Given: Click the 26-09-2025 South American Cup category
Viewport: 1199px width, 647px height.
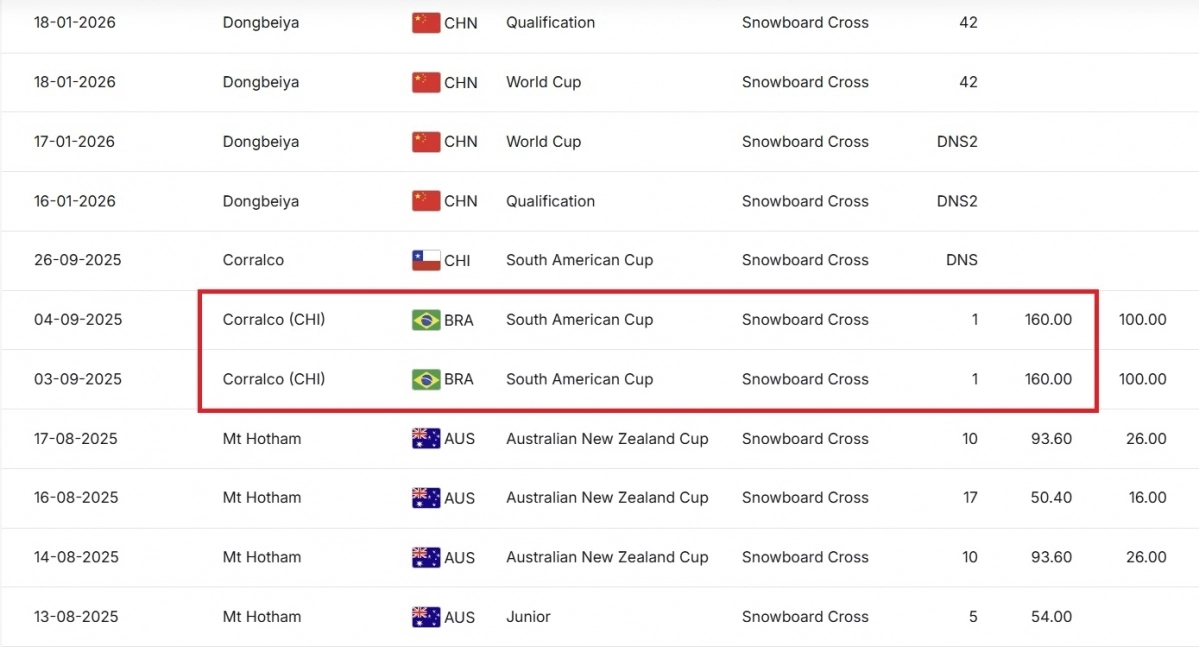Looking at the screenshot, I should click(579, 260).
